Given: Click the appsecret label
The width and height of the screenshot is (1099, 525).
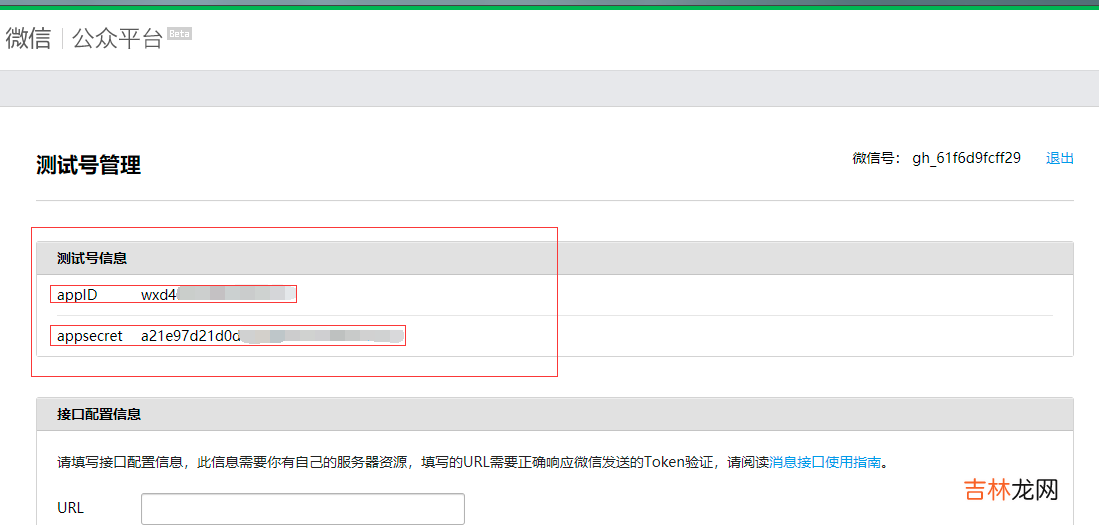Looking at the screenshot, I should 90,336.
